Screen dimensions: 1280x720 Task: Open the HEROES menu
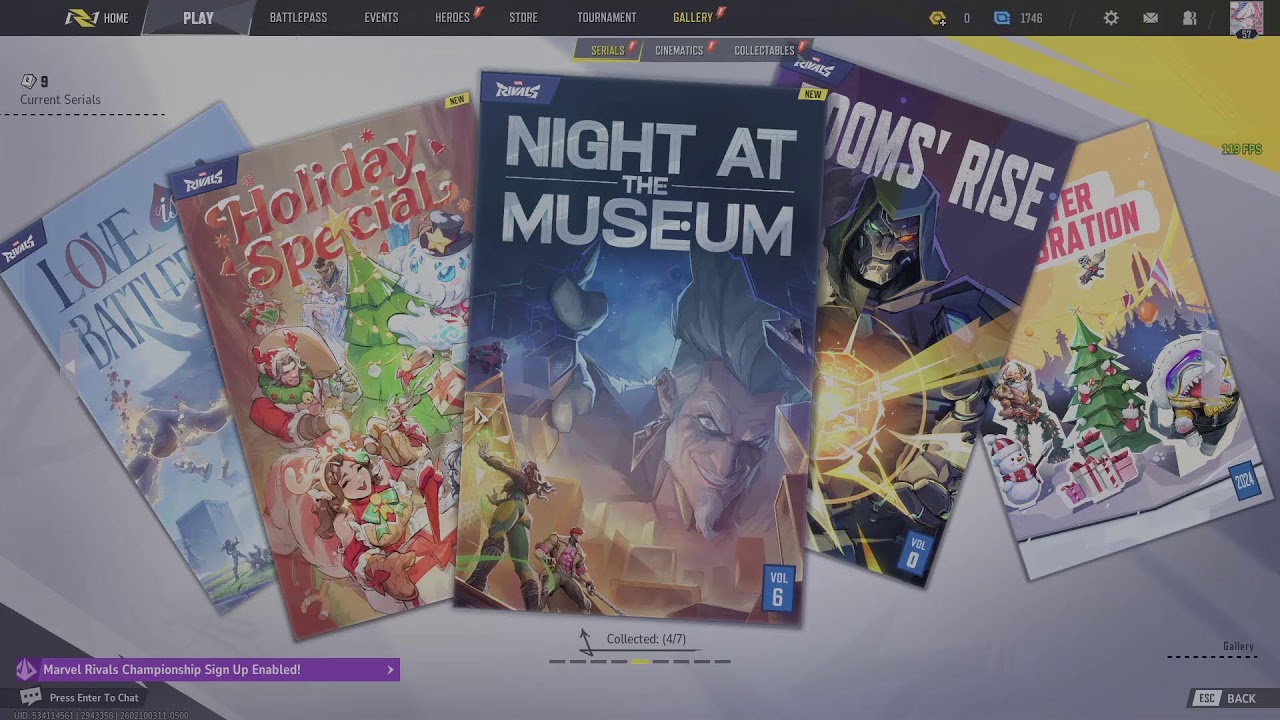point(452,18)
